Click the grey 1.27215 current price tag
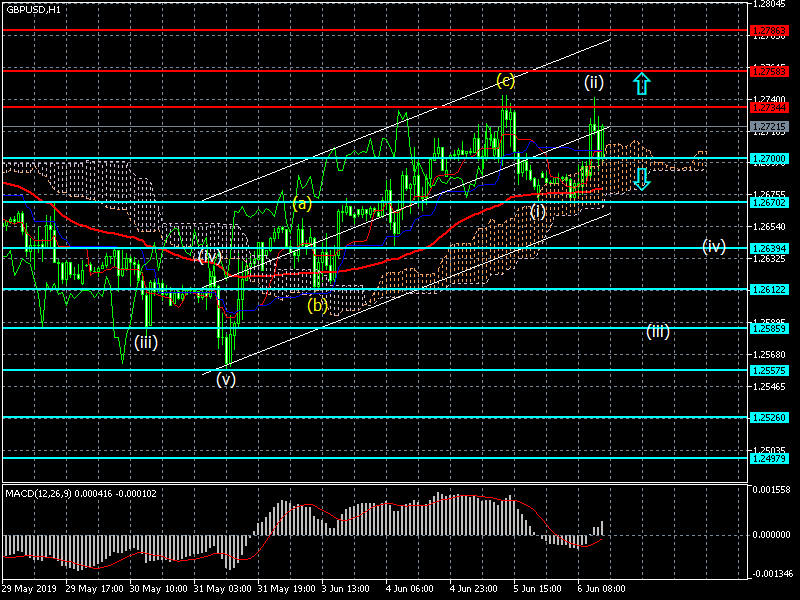The image size is (800, 600). tap(769, 127)
